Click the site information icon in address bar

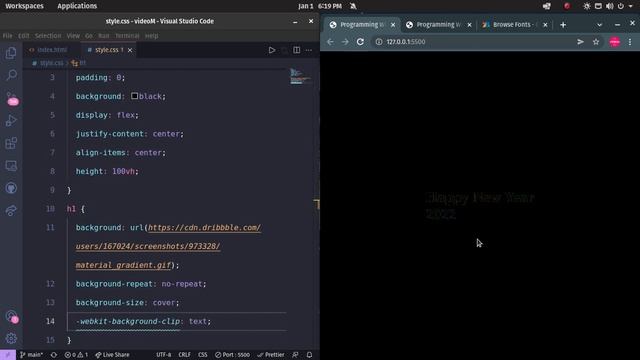point(379,42)
